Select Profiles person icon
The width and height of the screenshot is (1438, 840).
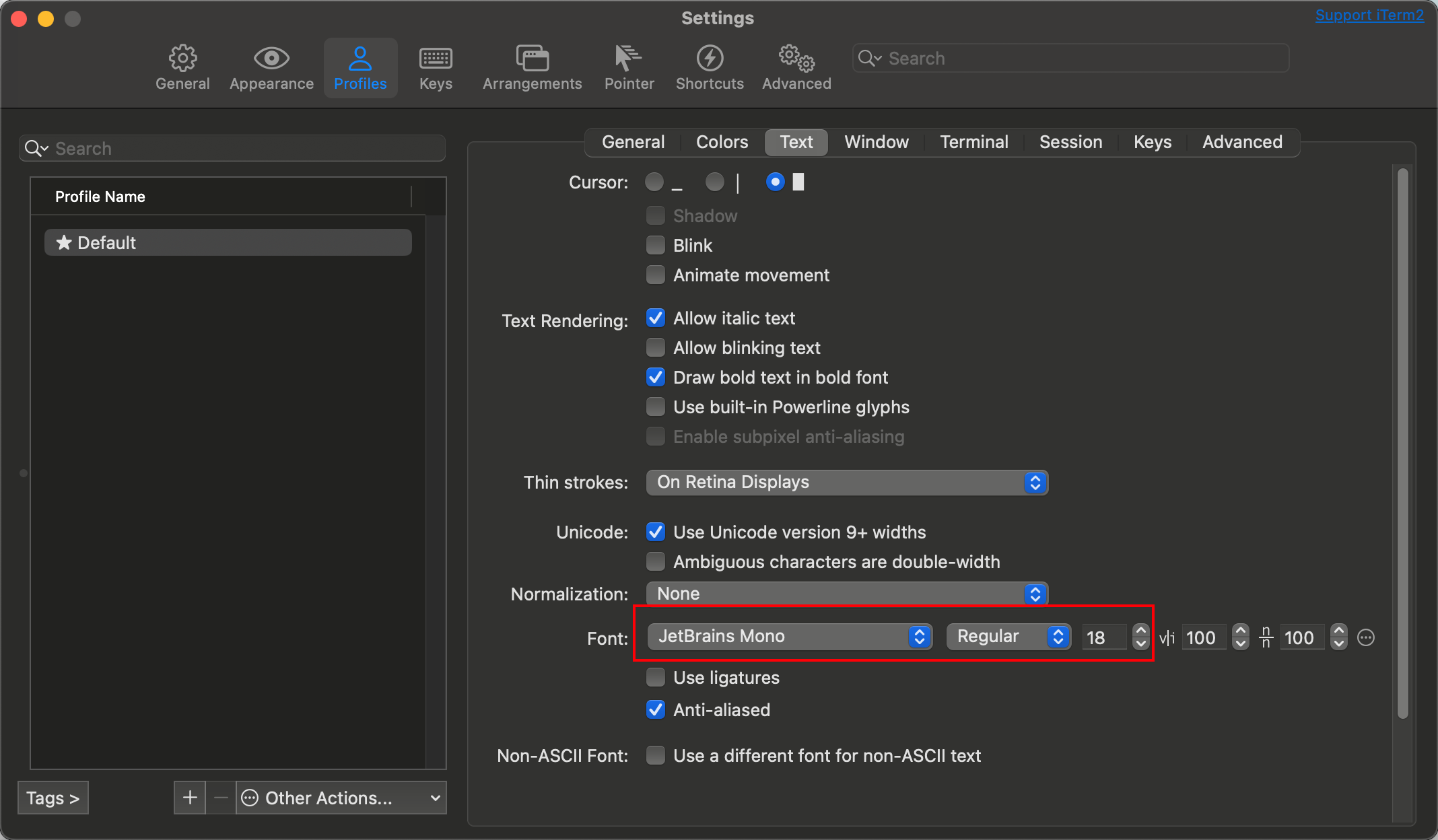click(360, 59)
